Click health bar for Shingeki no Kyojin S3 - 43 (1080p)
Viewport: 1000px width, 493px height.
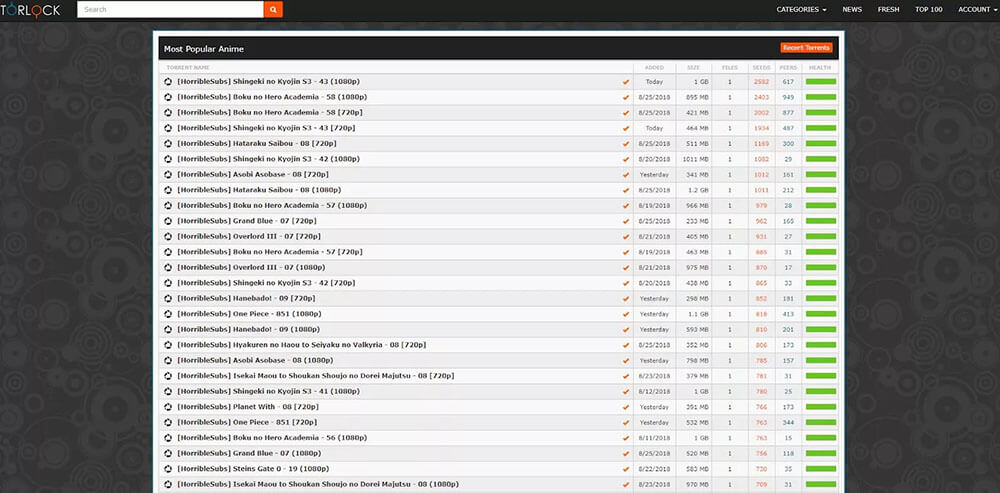(x=820, y=82)
